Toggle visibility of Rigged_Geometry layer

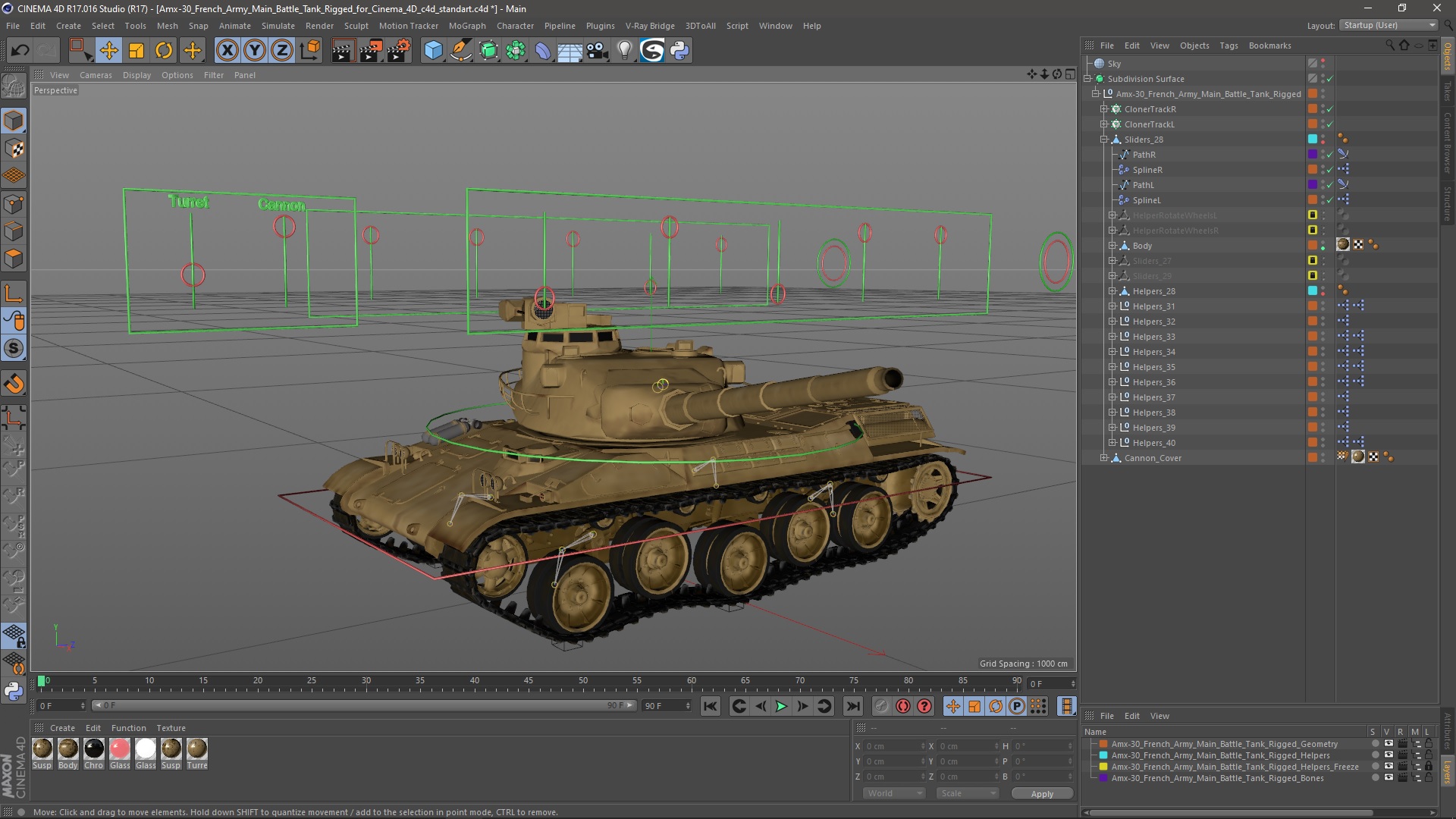[x=1388, y=744]
